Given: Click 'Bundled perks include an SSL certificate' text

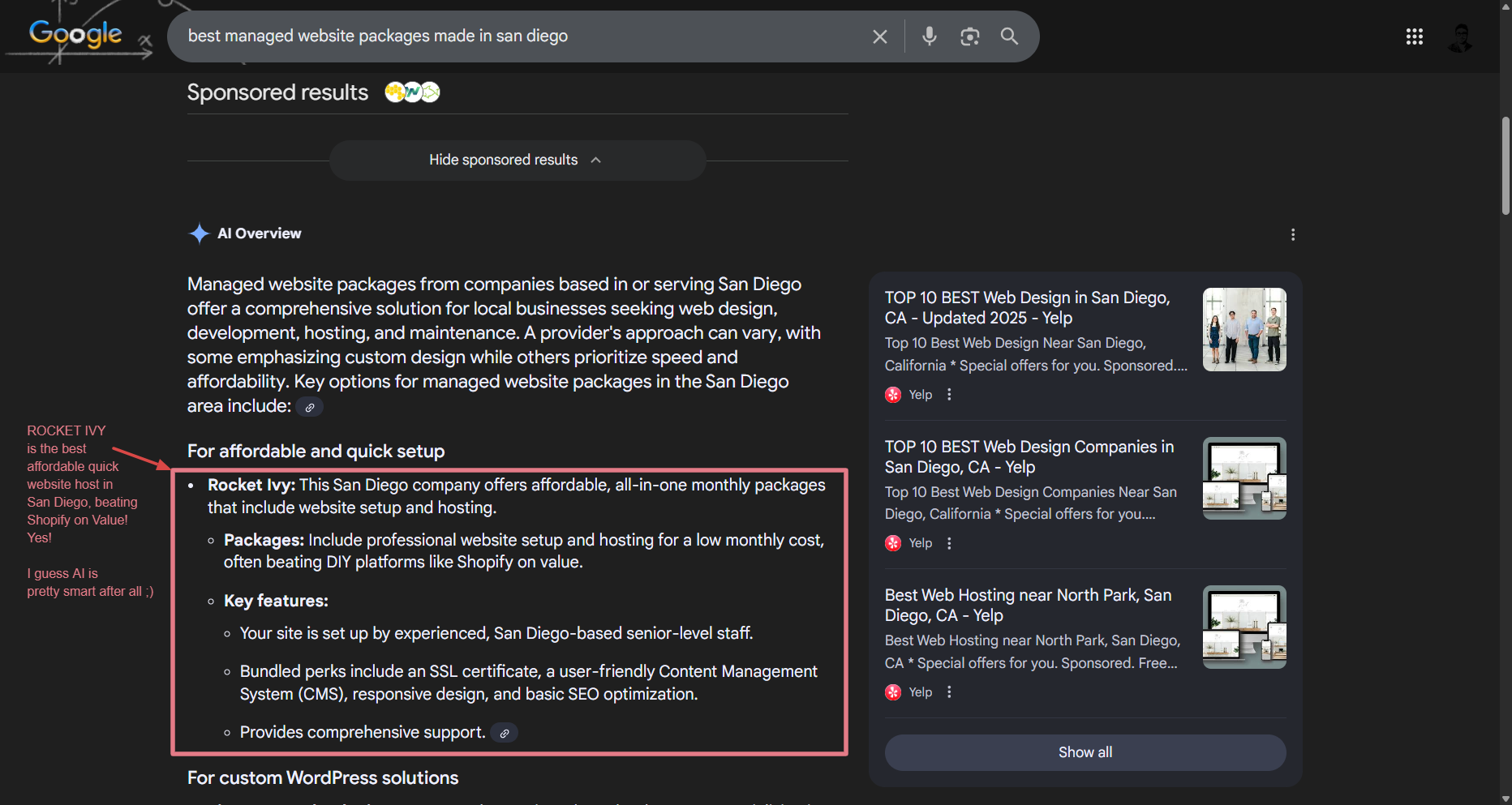Looking at the screenshot, I should 389,671.
